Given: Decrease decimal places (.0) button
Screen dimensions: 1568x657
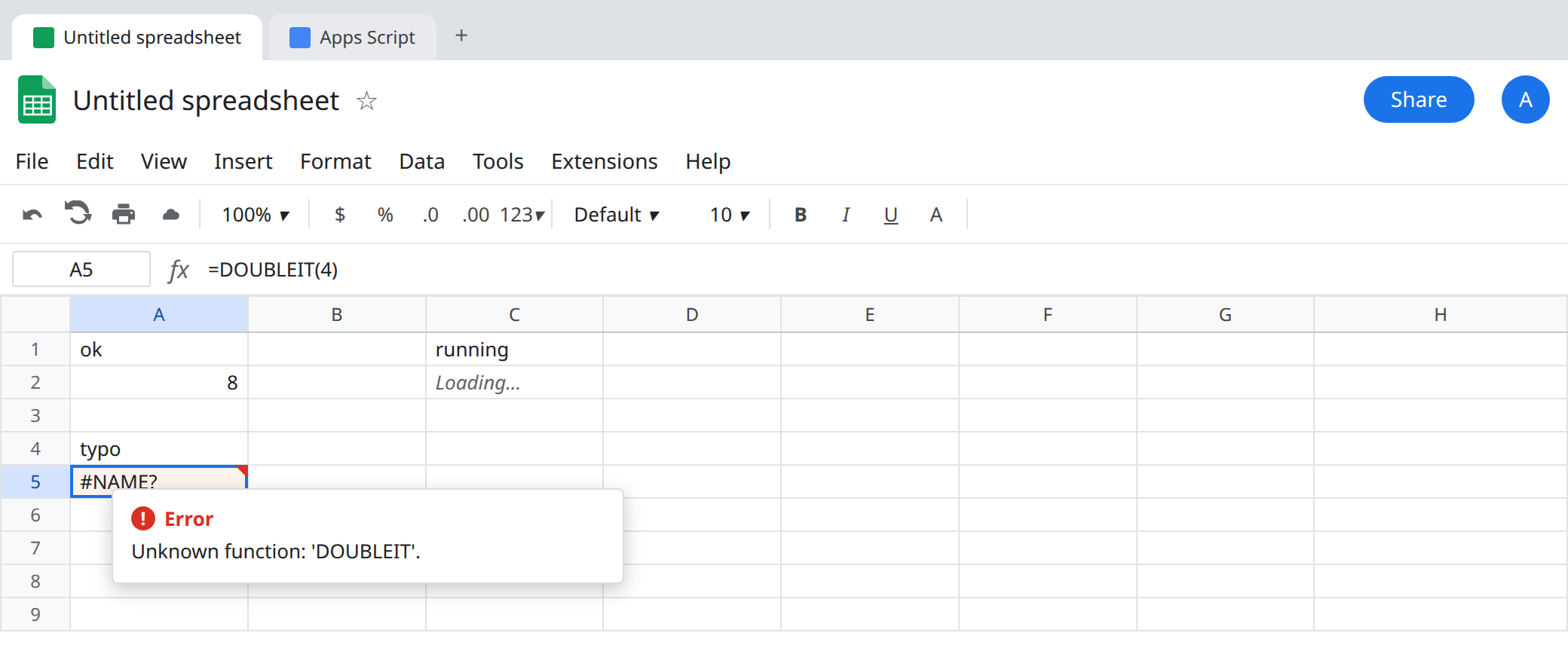Looking at the screenshot, I should pyautogui.click(x=430, y=215).
